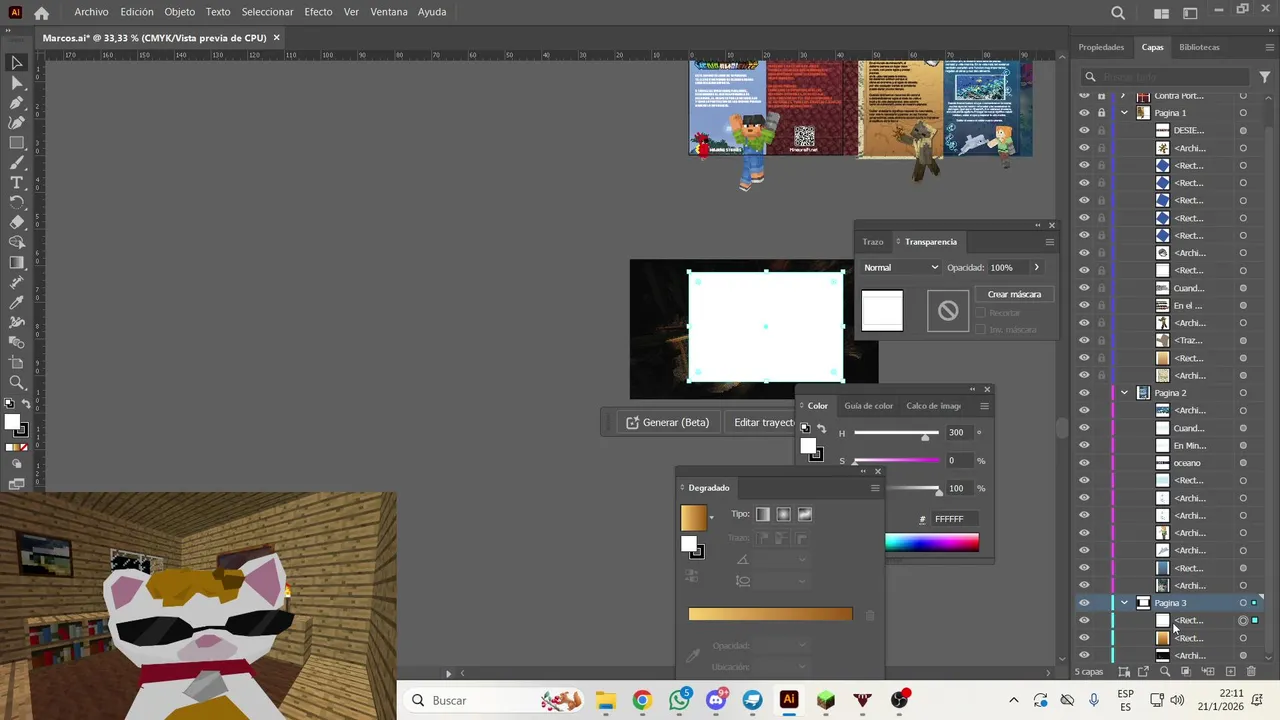This screenshot has width=1280, height=720.
Task: Choose freeform gradient type icon
Action: coord(805,514)
